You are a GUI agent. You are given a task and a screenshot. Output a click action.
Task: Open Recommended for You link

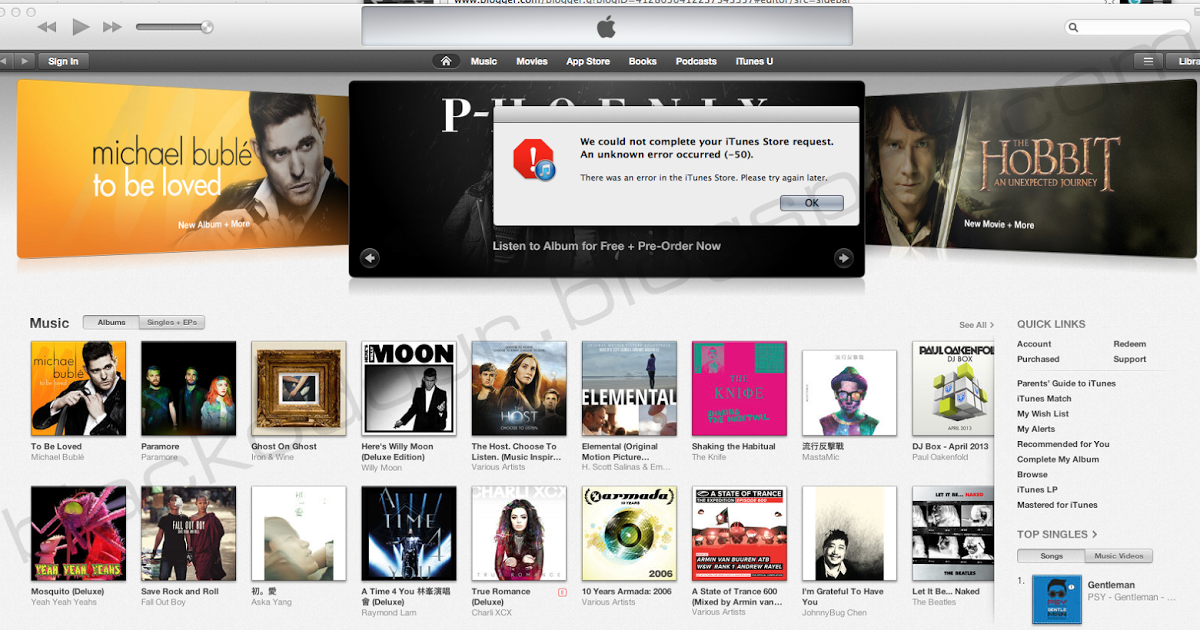click(1063, 444)
